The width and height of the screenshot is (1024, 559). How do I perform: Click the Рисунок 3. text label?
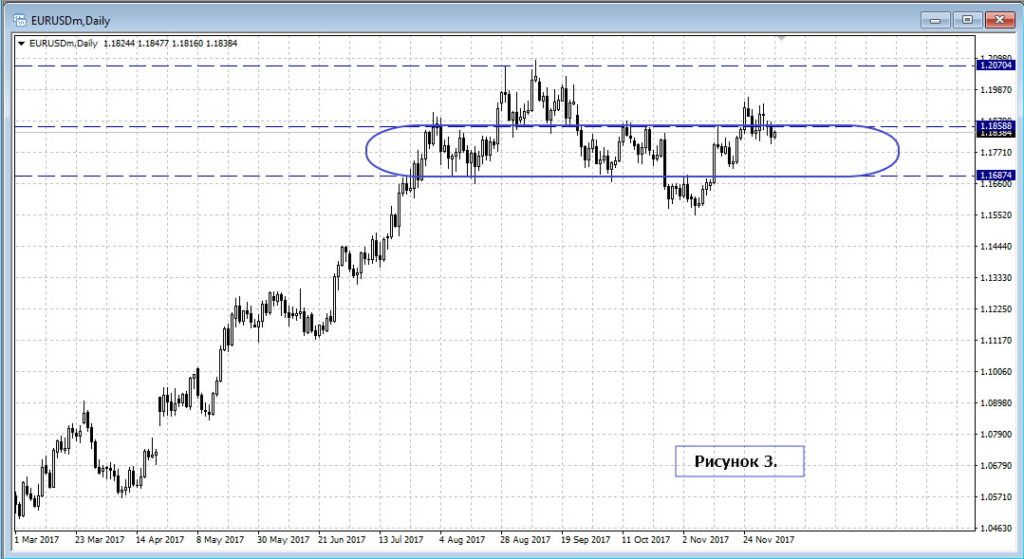739,461
